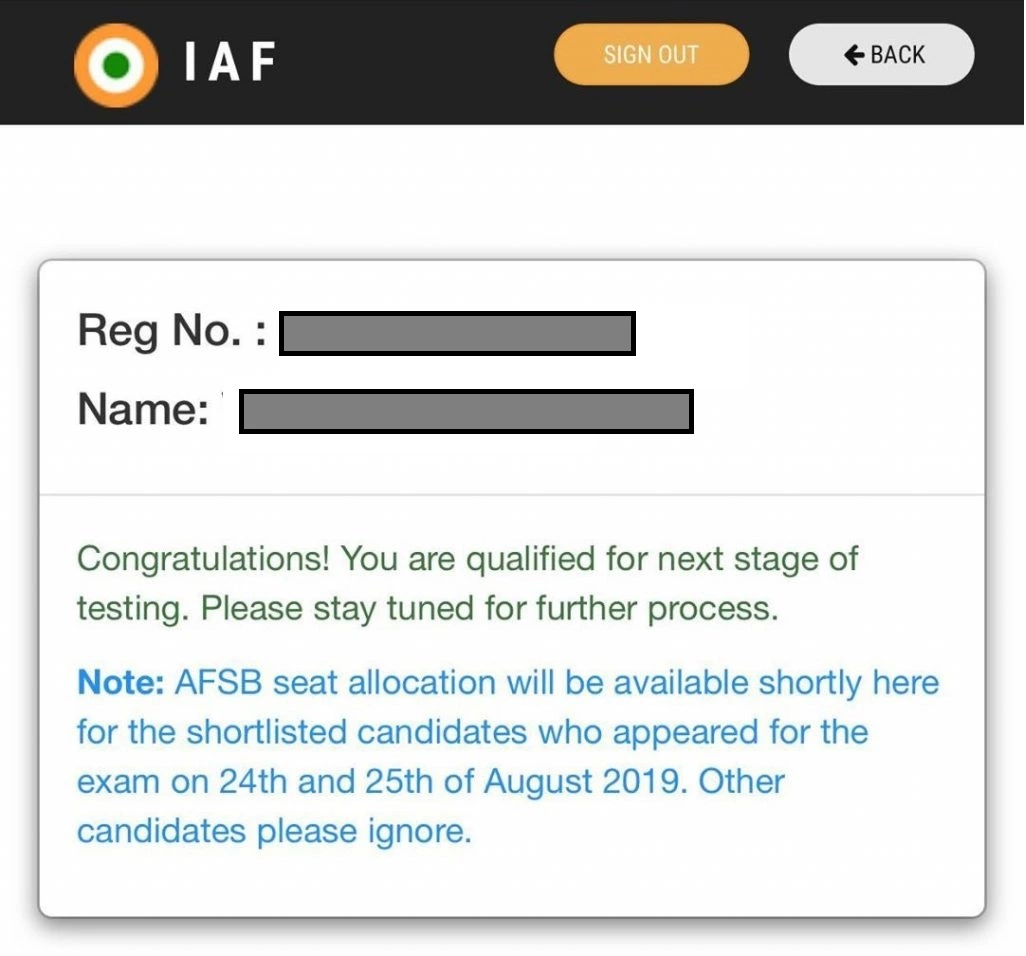Select the redacted candidate name box

pyautogui.click(x=467, y=412)
